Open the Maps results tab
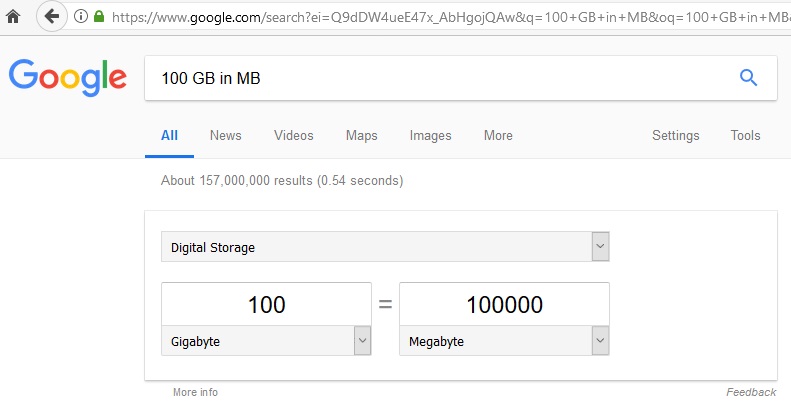The image size is (791, 405). coord(361,135)
